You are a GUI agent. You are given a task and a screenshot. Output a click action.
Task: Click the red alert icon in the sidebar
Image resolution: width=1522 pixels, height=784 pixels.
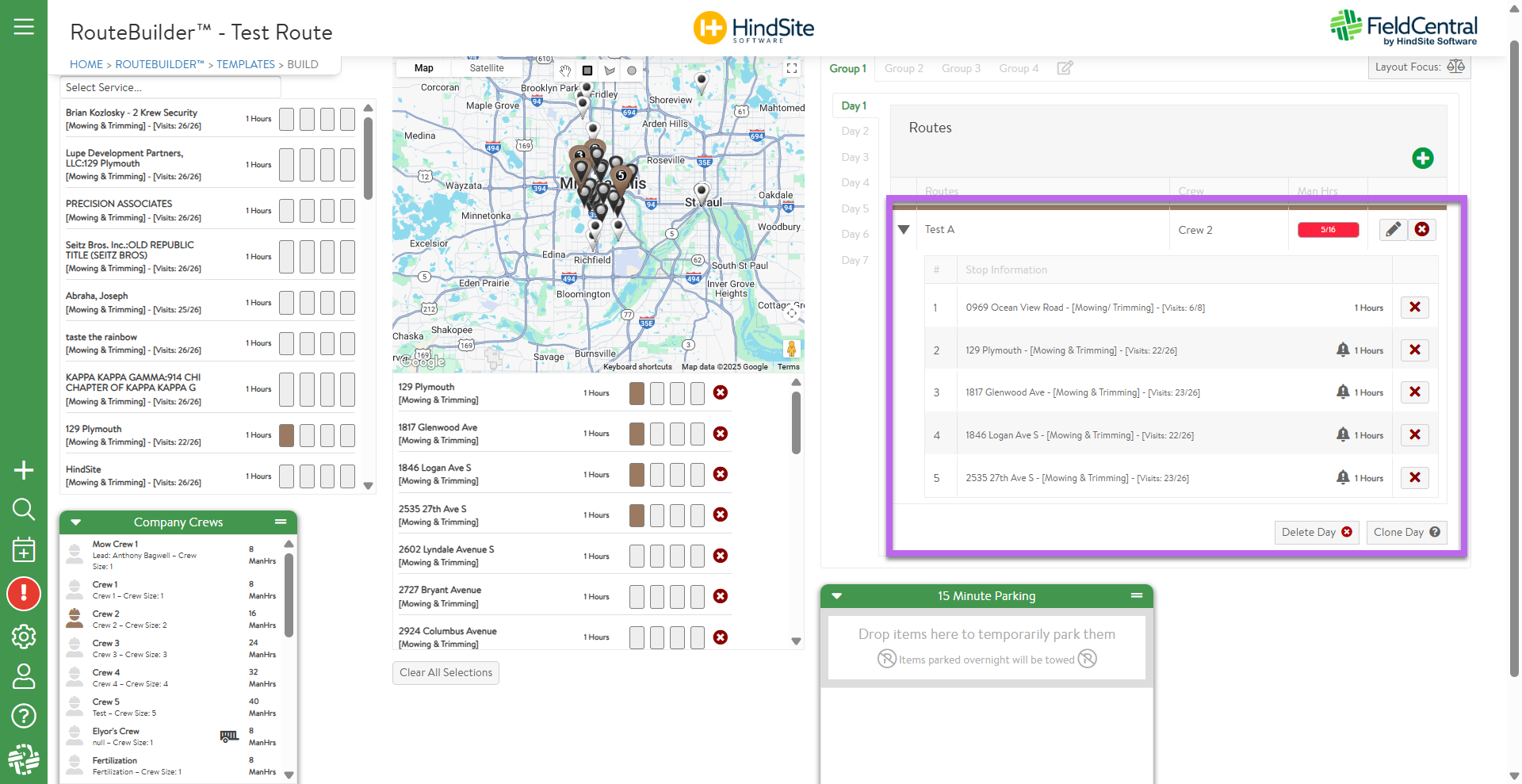pyautogui.click(x=24, y=594)
